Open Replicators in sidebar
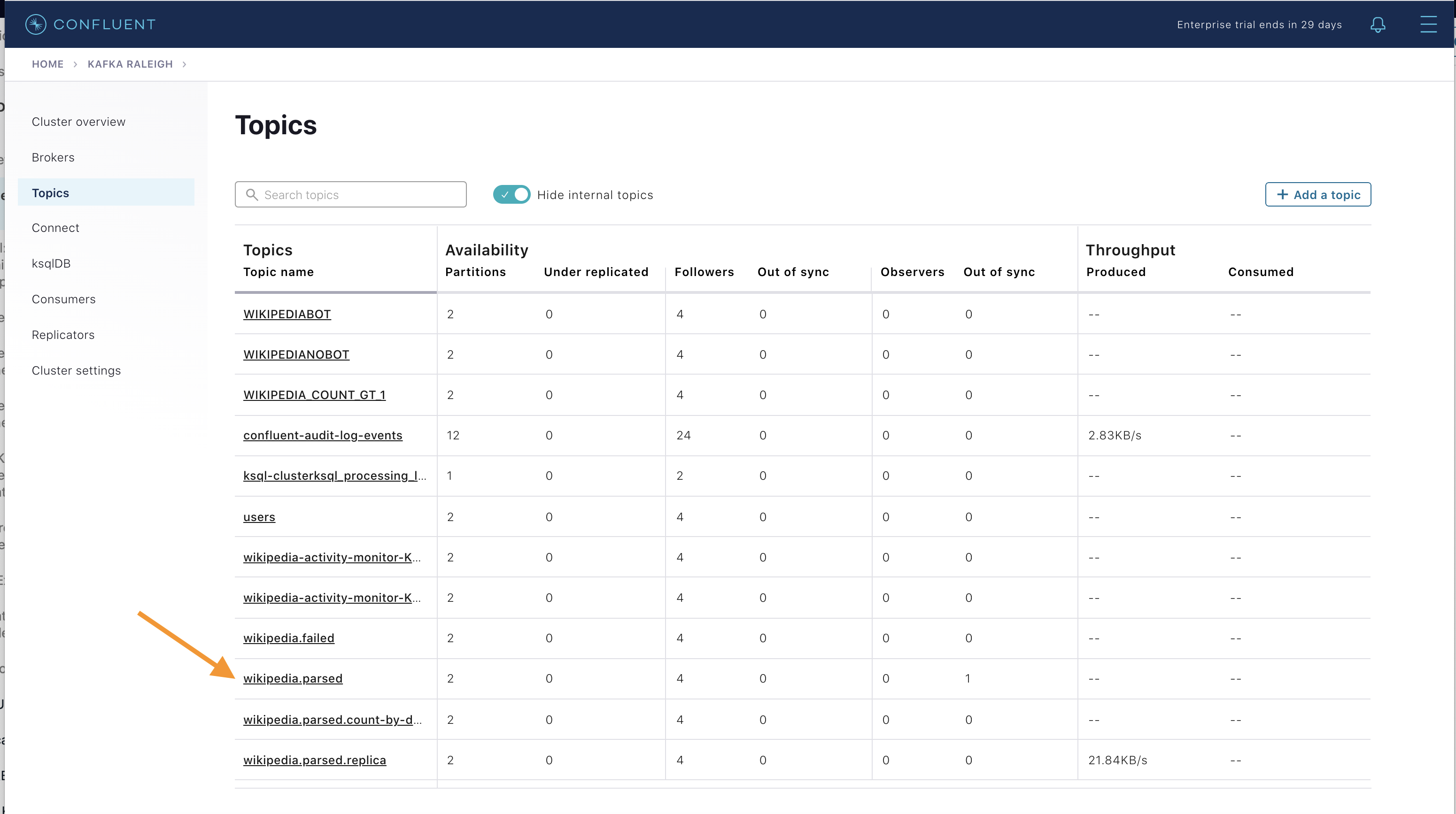The height and width of the screenshot is (814, 1456). [63, 334]
